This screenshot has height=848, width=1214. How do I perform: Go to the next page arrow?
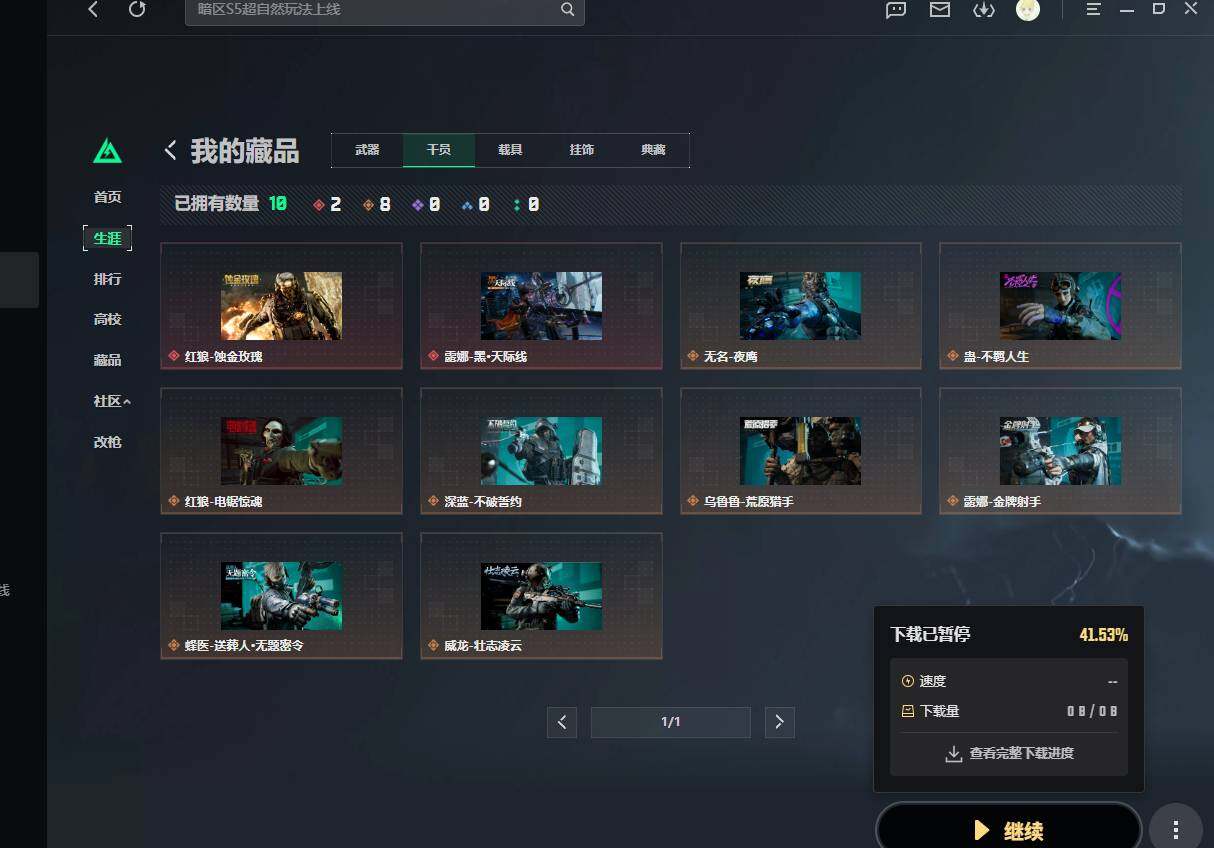tap(779, 722)
